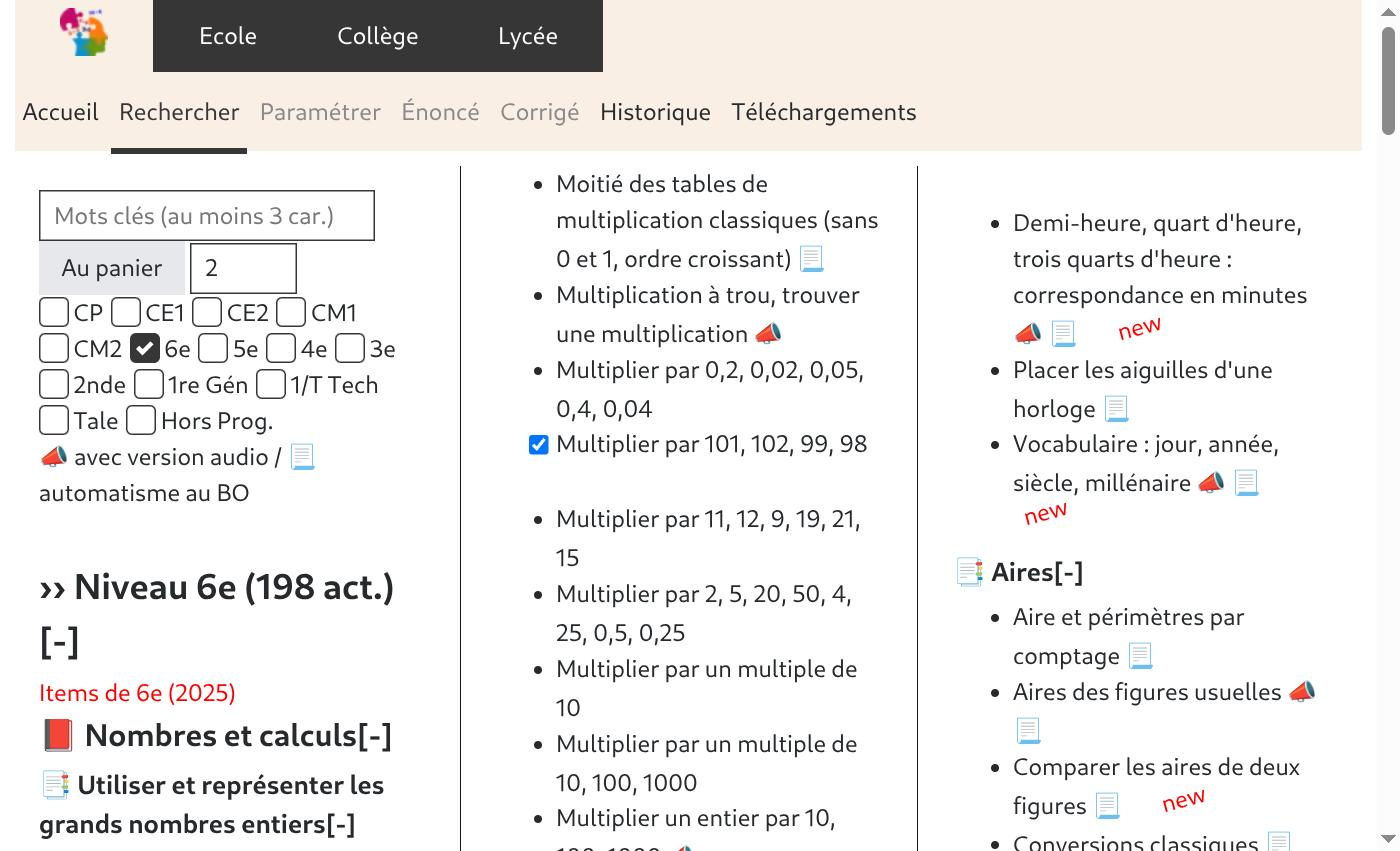
Task: Enable the CP level checkbox
Action: click(54, 312)
